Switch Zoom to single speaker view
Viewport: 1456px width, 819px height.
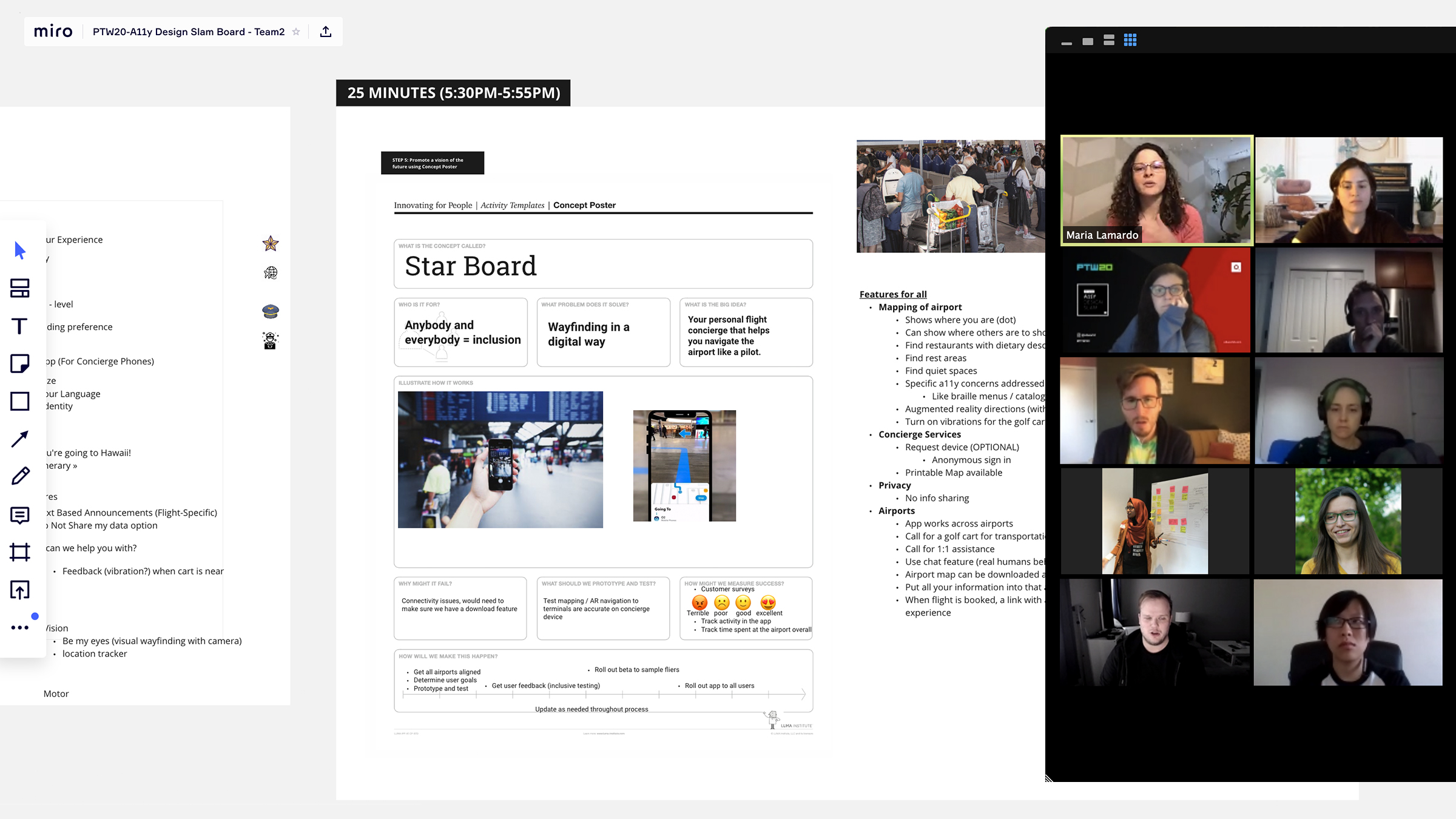tap(1088, 41)
